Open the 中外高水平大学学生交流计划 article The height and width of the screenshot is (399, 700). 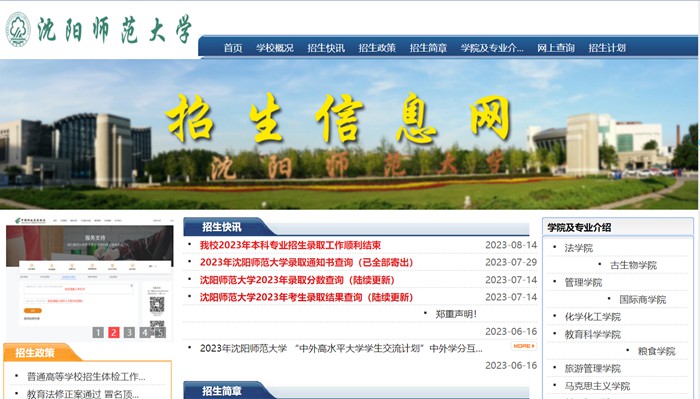341,349
